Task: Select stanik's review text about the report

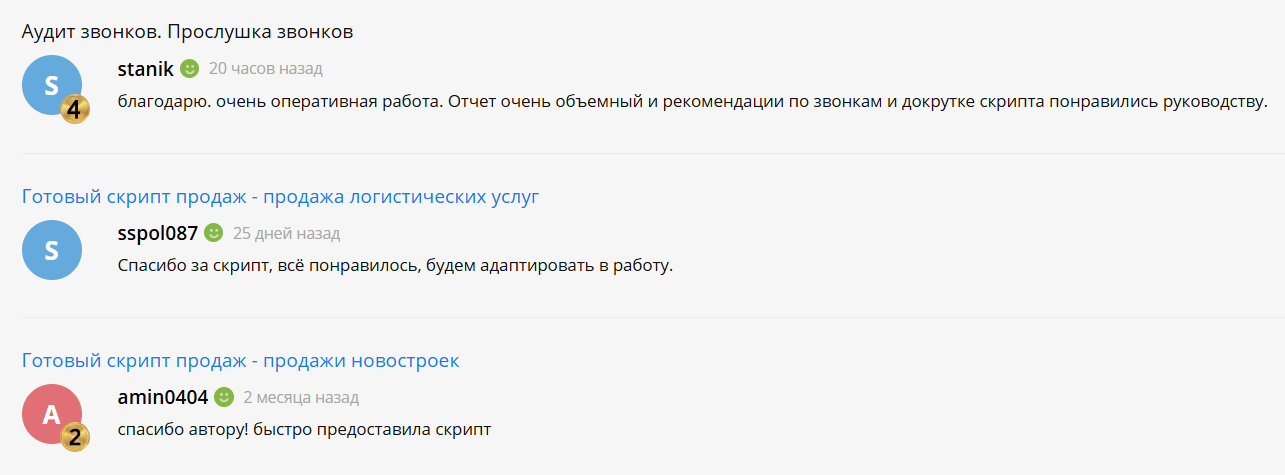Action: point(693,101)
